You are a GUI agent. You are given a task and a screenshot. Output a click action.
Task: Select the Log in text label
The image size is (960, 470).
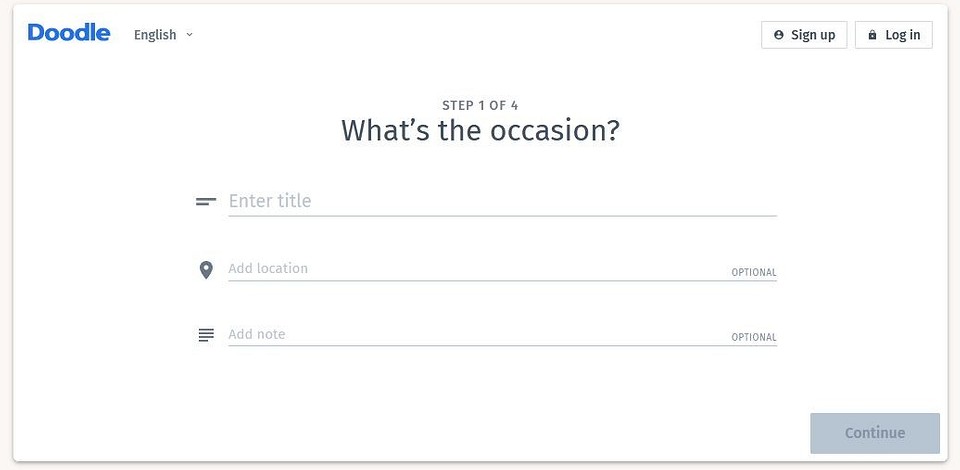click(902, 35)
